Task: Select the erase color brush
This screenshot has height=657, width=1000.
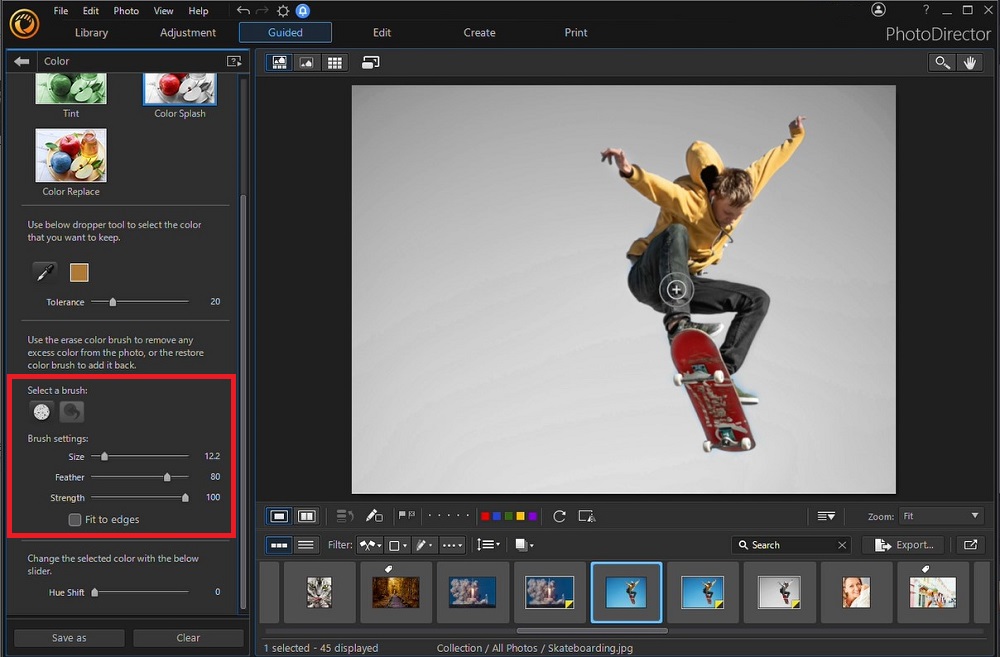Action: pyautogui.click(x=41, y=410)
